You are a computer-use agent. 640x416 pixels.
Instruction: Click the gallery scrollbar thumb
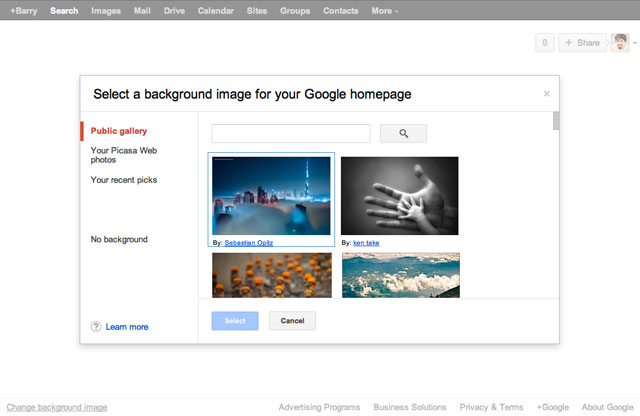(x=556, y=121)
